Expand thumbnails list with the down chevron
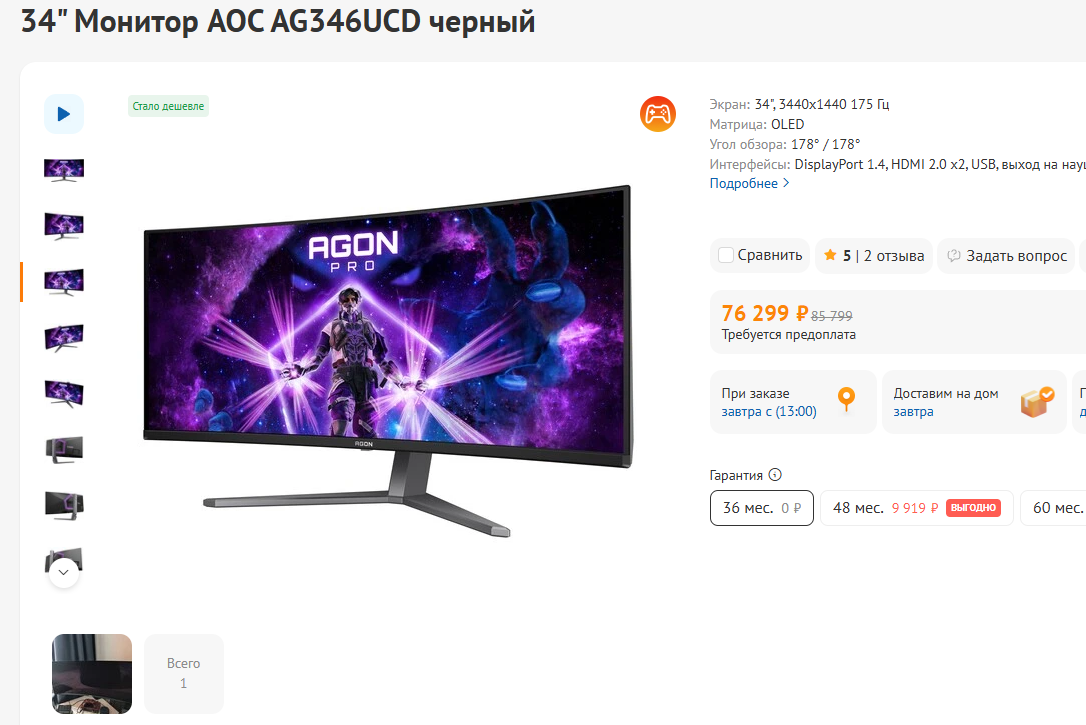Screen dimensions: 1086x725 pyautogui.click(x=64, y=573)
